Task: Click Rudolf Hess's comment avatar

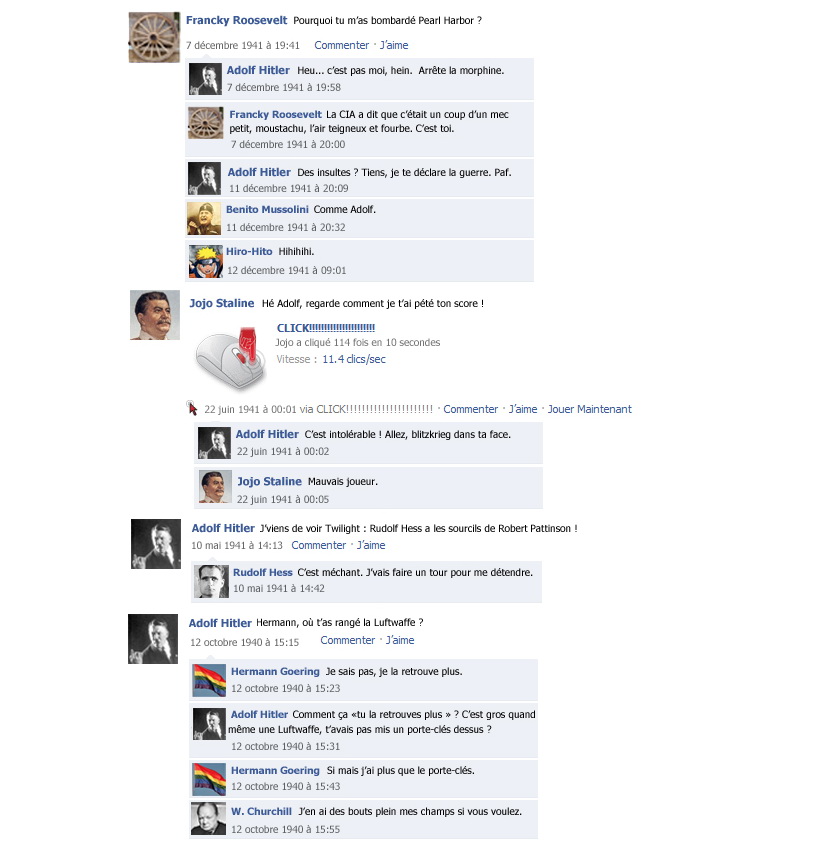Action: point(211,581)
